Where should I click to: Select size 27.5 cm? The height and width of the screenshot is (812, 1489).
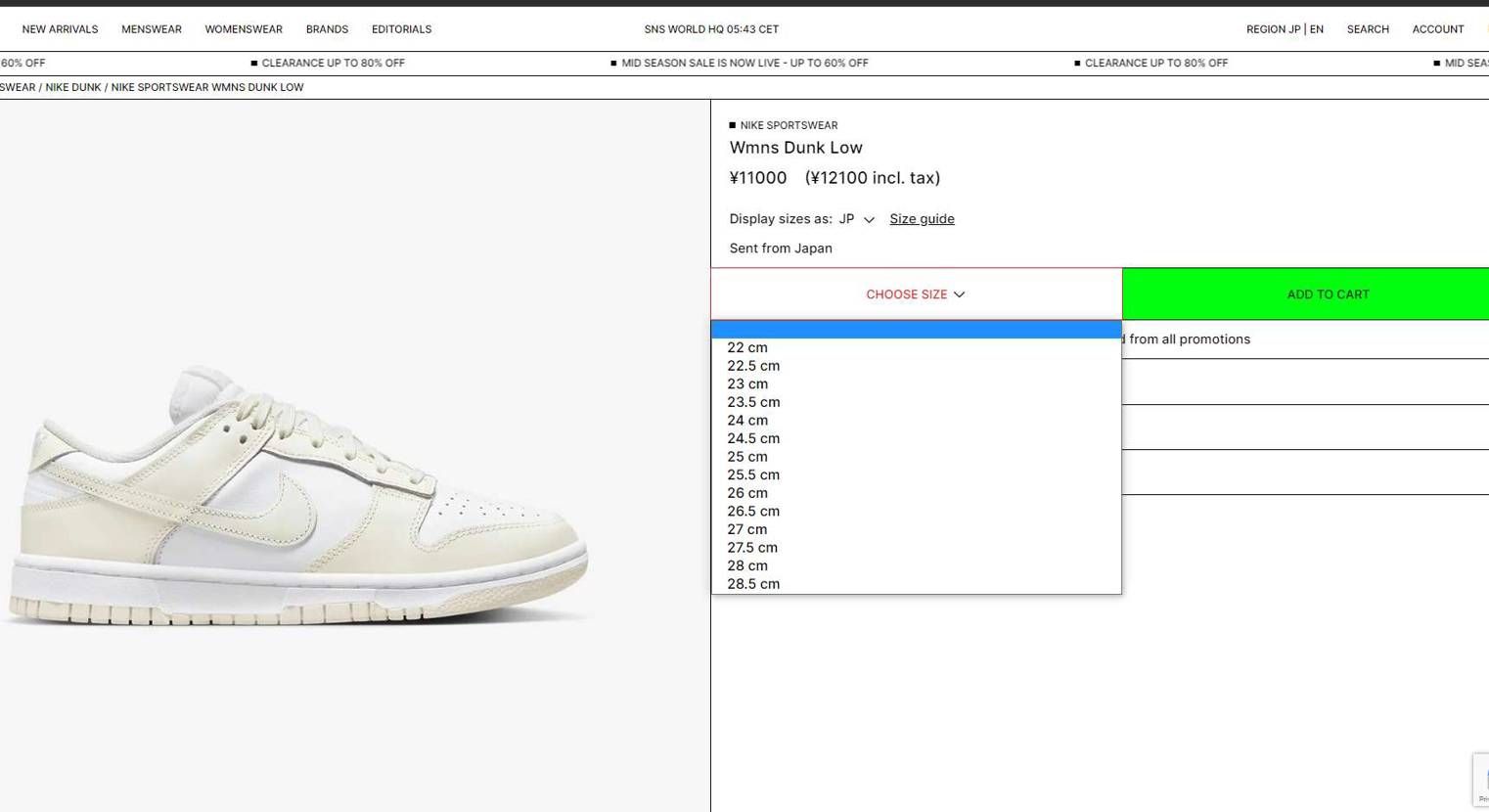click(x=916, y=548)
